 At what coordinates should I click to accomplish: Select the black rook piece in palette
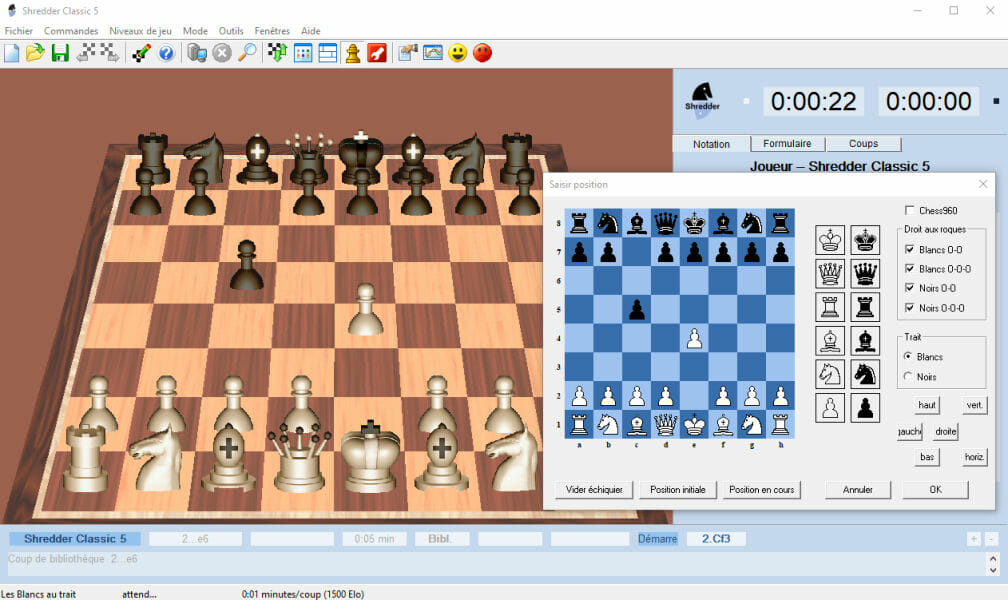point(865,307)
